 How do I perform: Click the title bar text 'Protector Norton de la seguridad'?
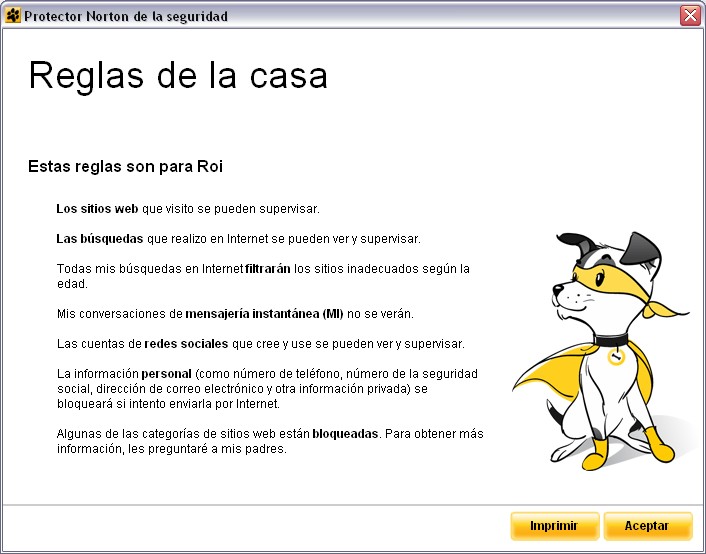[126, 17]
